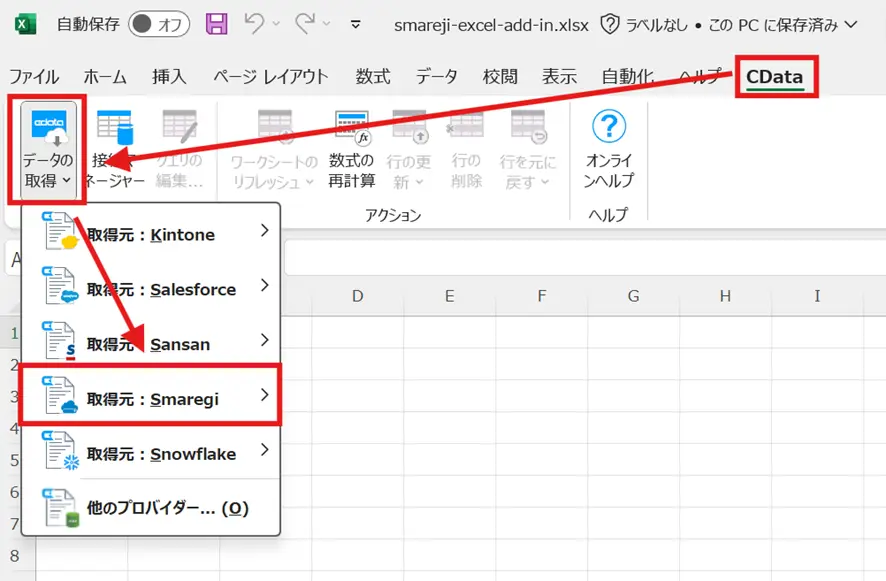The width and height of the screenshot is (886, 581).
Task: Click the 行を元に戻す icon
Action: (x=528, y=127)
